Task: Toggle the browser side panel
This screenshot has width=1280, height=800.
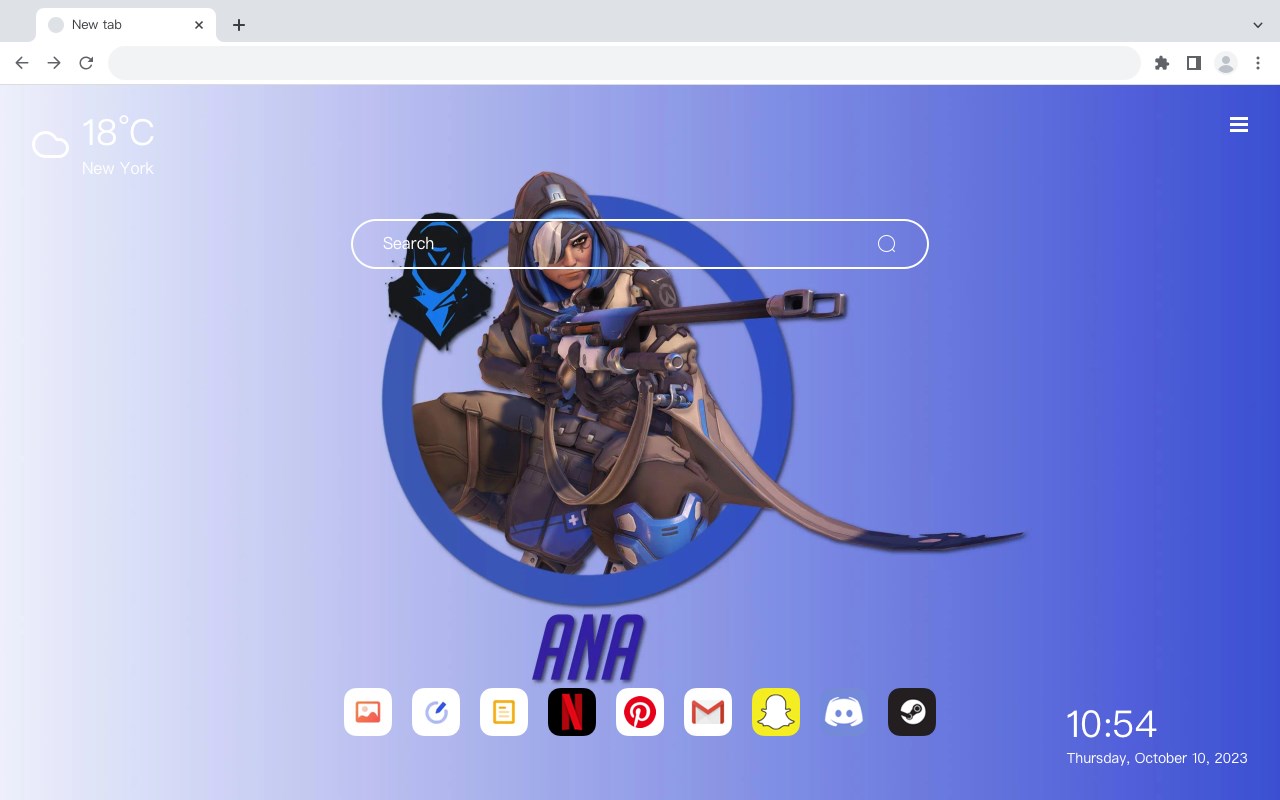Action: coord(1193,63)
